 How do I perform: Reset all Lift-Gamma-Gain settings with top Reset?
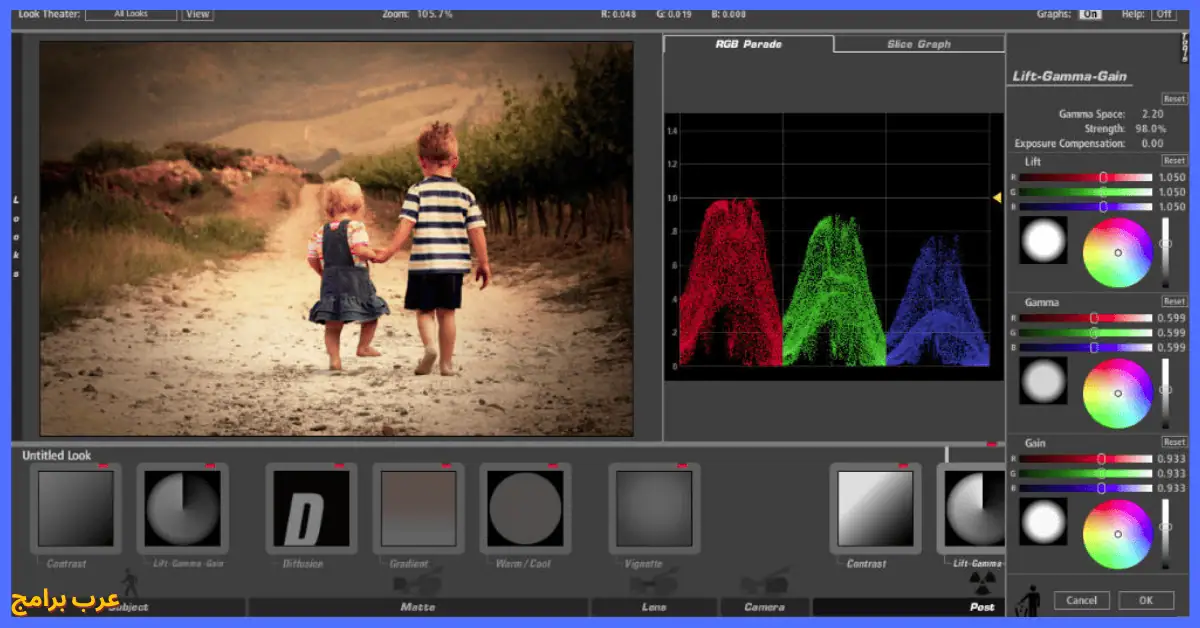coord(1174,98)
